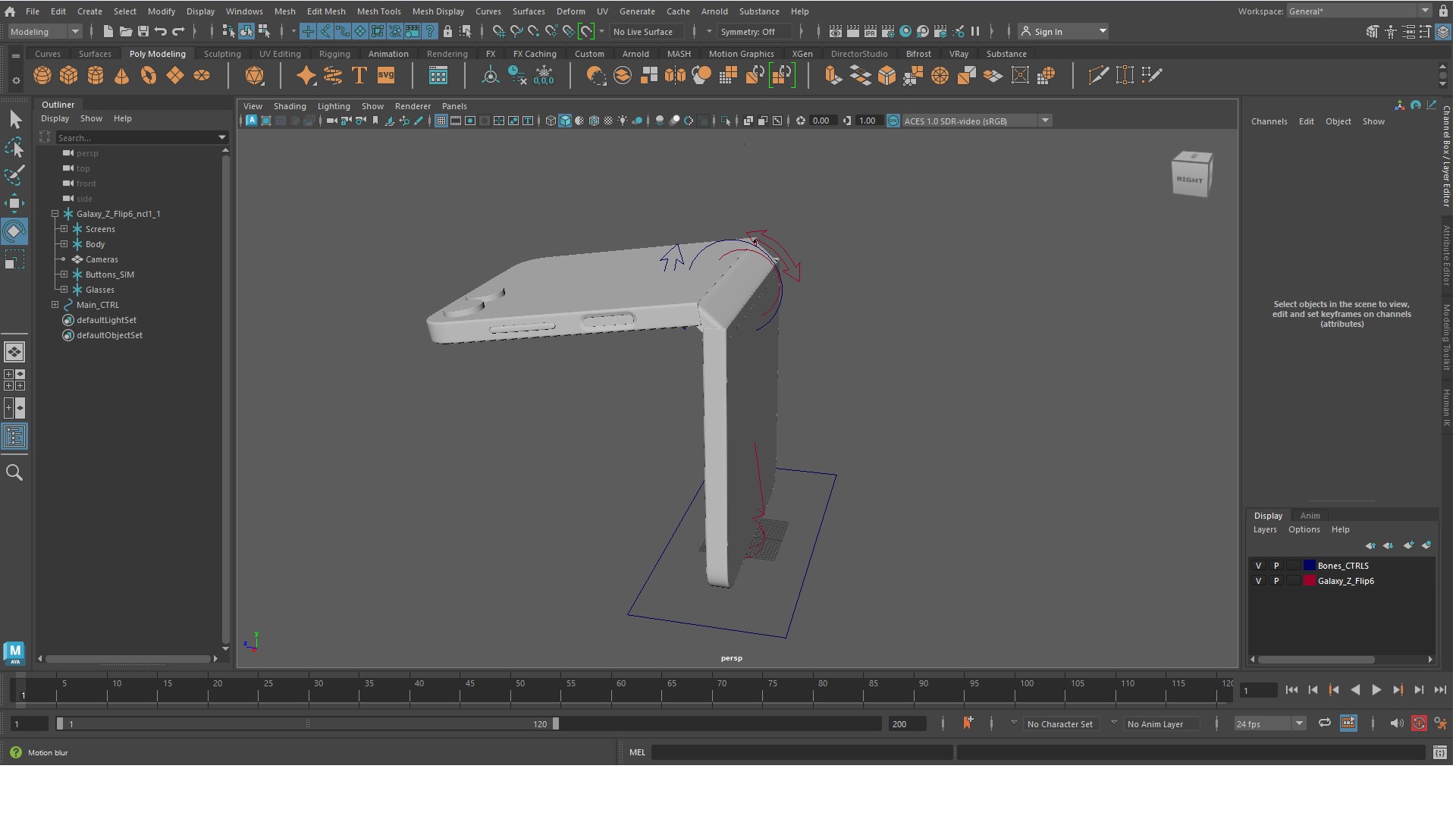Screen dimensions: 1456x819
Task: Click the polygon type text icon
Action: [359, 76]
